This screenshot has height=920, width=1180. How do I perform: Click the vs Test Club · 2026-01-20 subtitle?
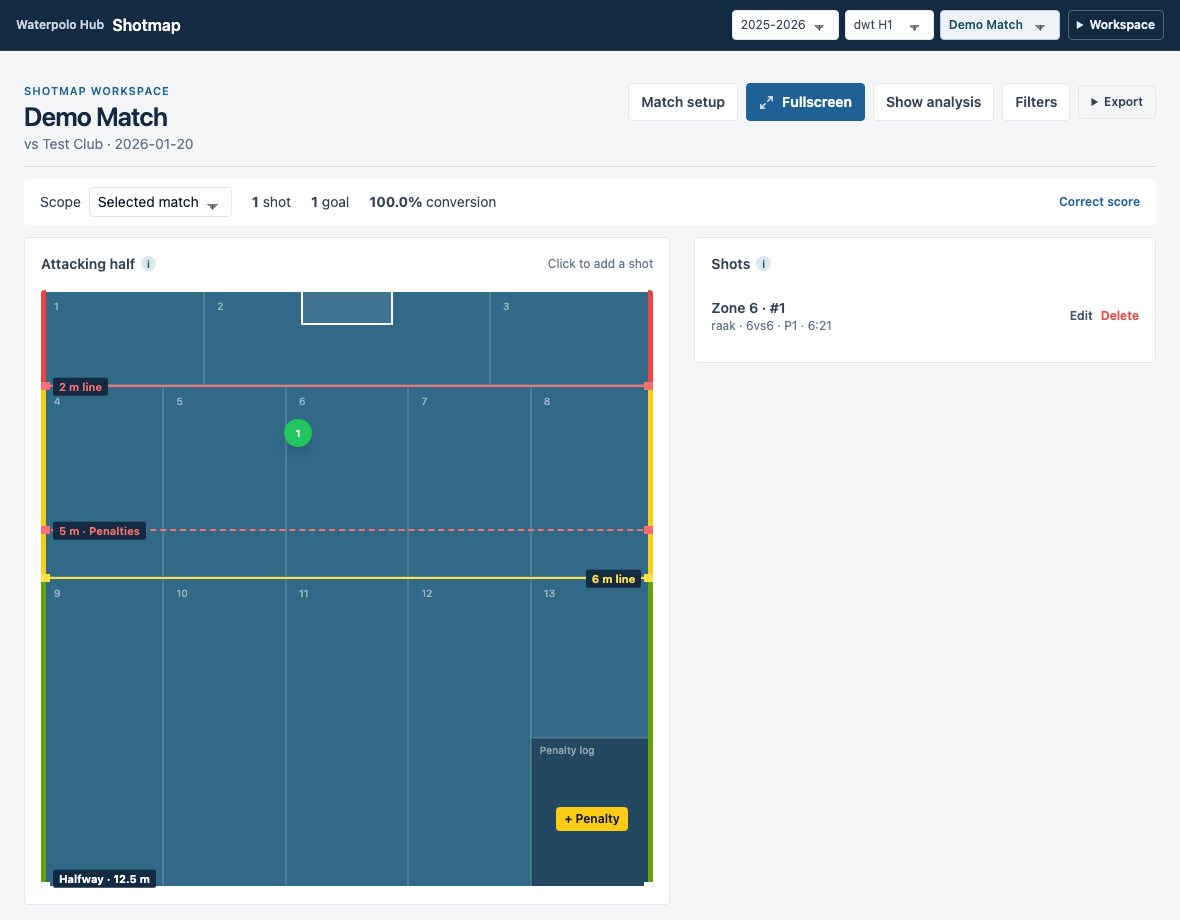tap(108, 144)
